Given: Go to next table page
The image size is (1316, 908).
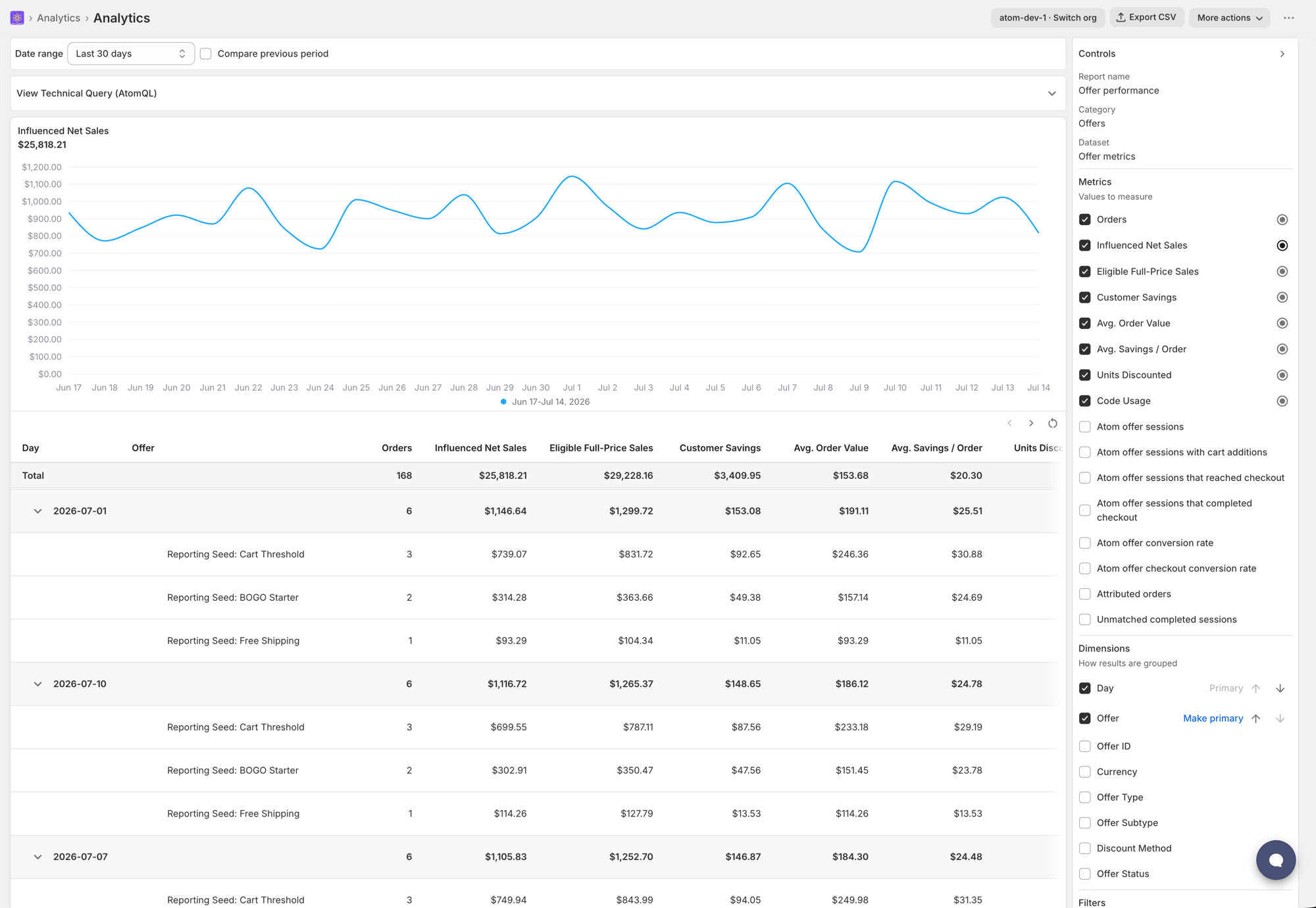Looking at the screenshot, I should click(x=1031, y=423).
